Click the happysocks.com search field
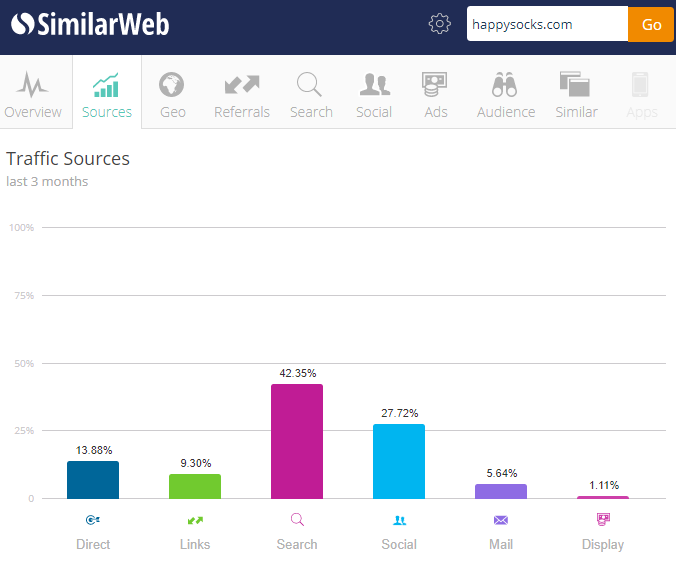Screen dimensions: 676x584 click(546, 24)
